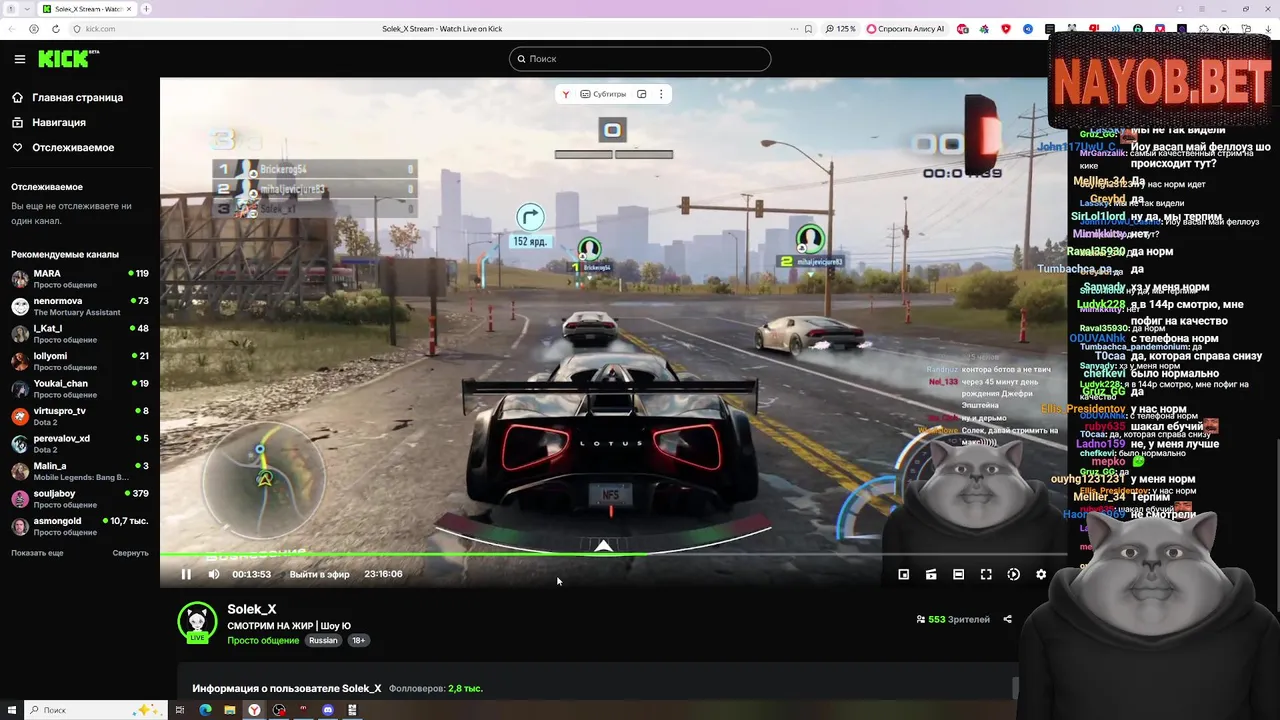Toggle theater mode in player
The width and height of the screenshot is (1280, 720).
[958, 574]
